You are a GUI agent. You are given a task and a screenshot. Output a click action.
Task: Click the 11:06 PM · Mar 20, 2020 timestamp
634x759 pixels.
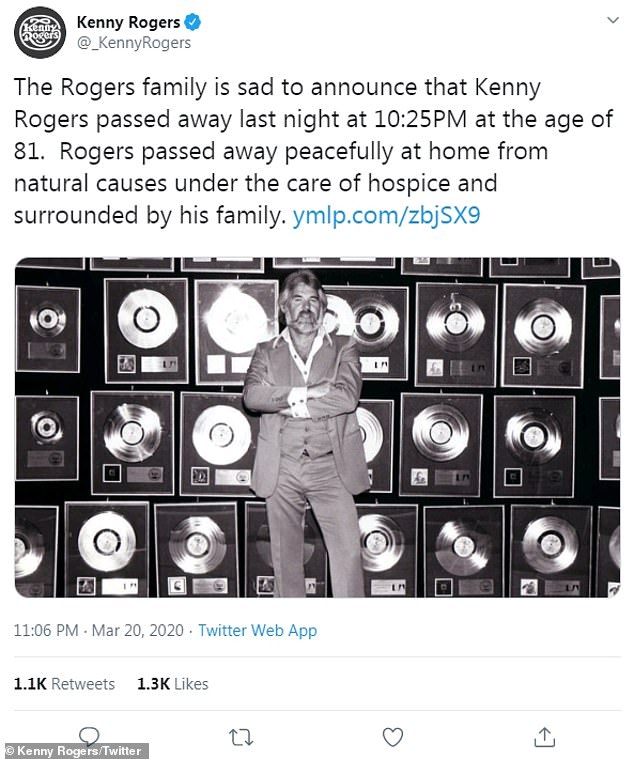click(x=99, y=630)
